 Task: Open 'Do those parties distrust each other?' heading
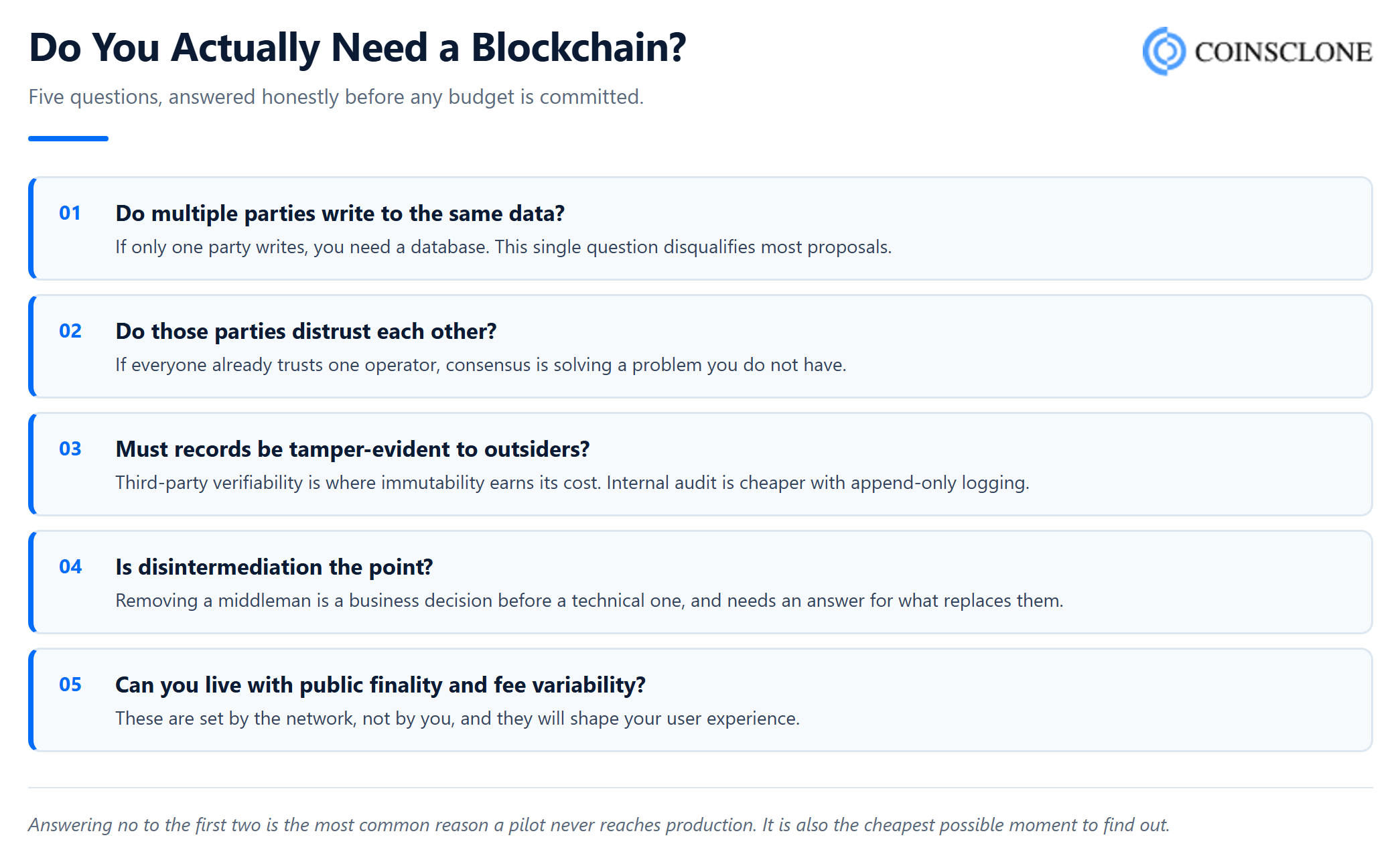tap(306, 331)
